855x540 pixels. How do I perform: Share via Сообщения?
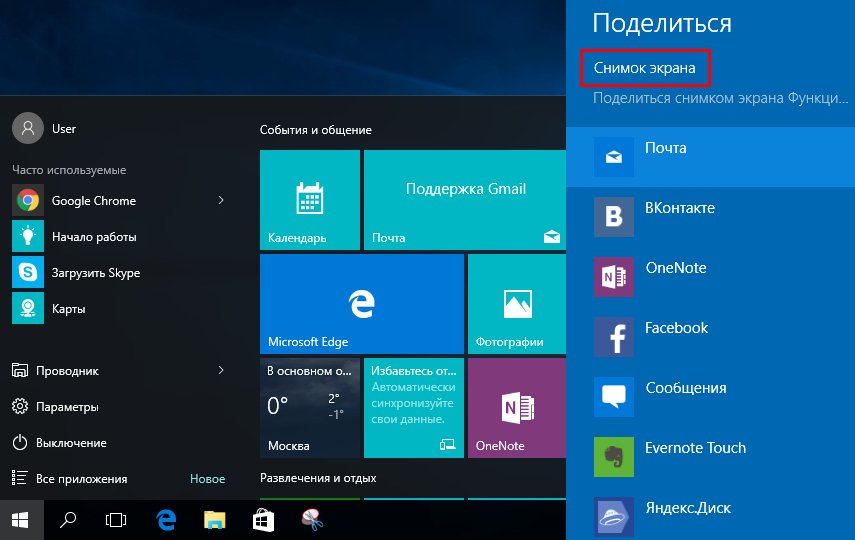pos(711,397)
